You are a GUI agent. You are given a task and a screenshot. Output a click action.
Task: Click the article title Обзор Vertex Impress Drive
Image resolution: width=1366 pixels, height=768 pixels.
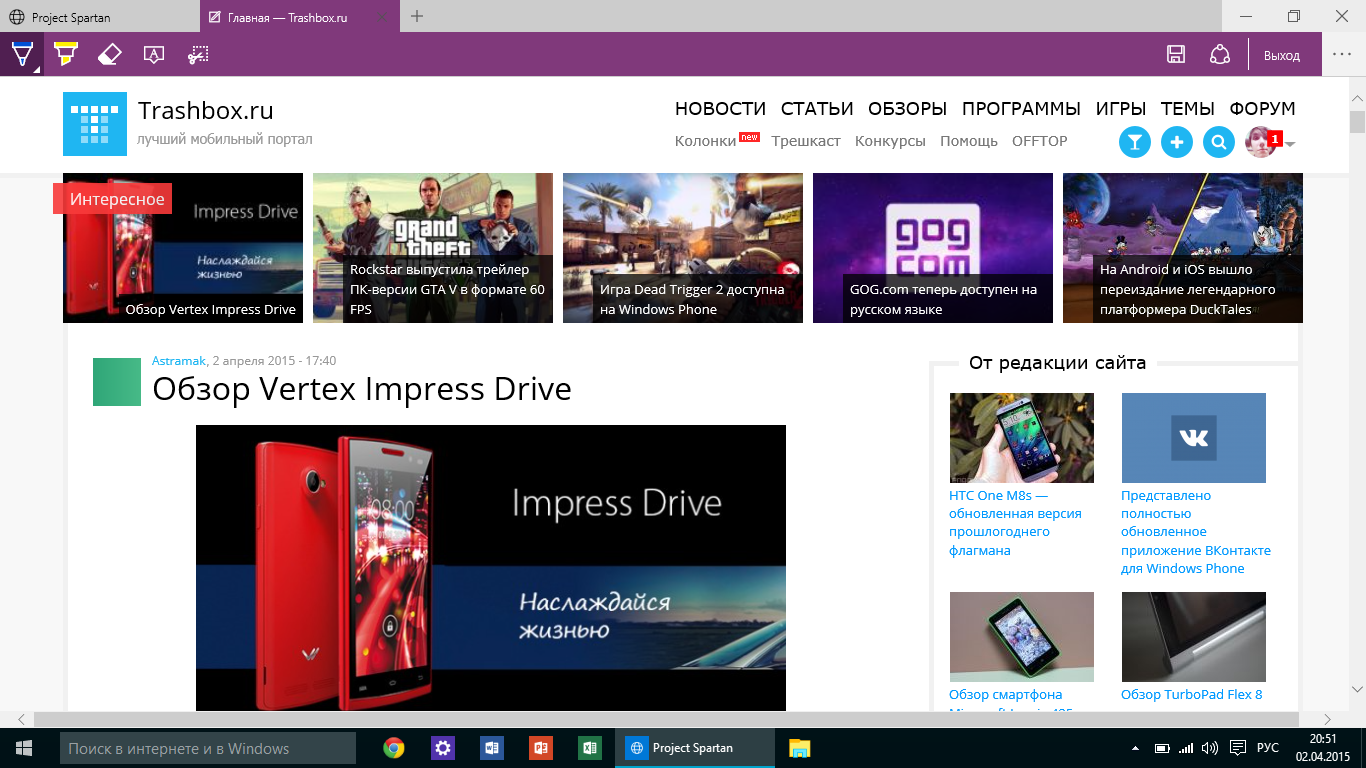pyautogui.click(x=362, y=389)
